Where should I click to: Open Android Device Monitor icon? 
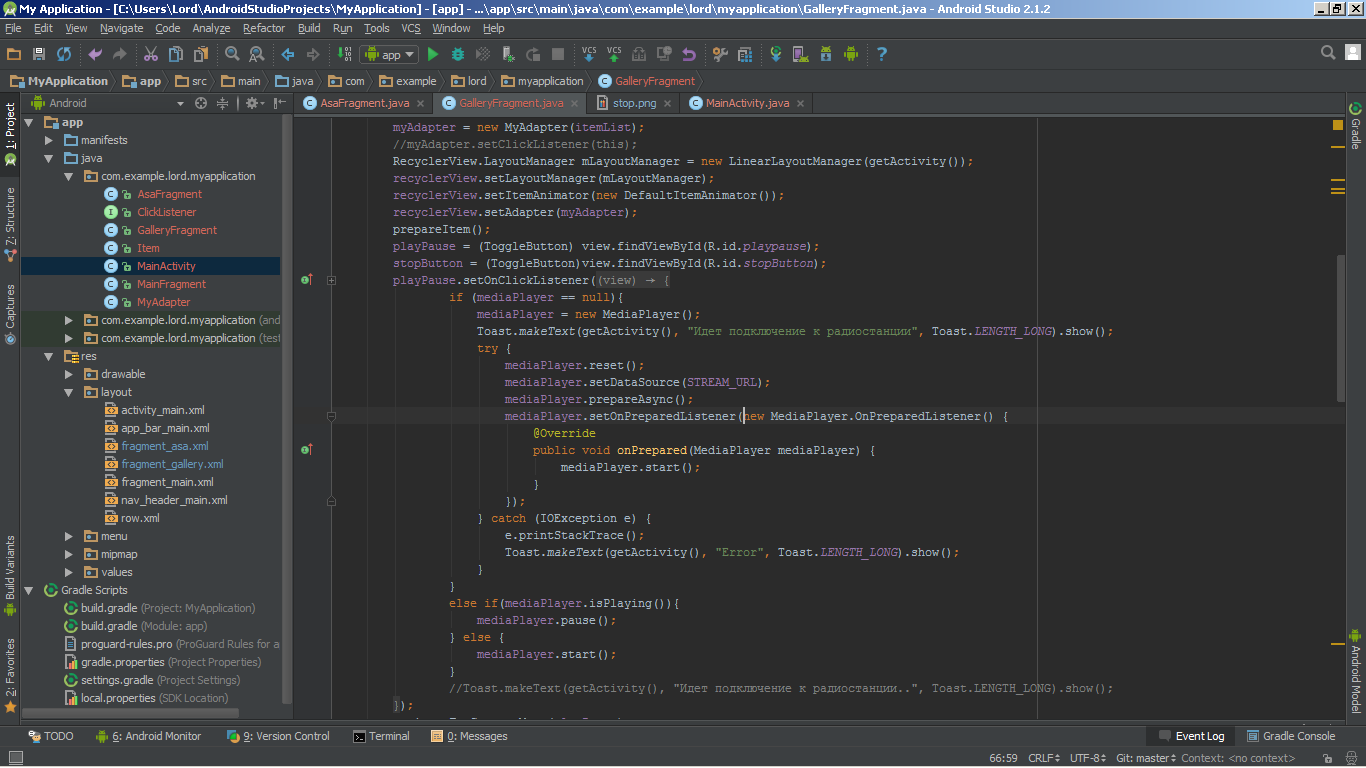click(851, 54)
